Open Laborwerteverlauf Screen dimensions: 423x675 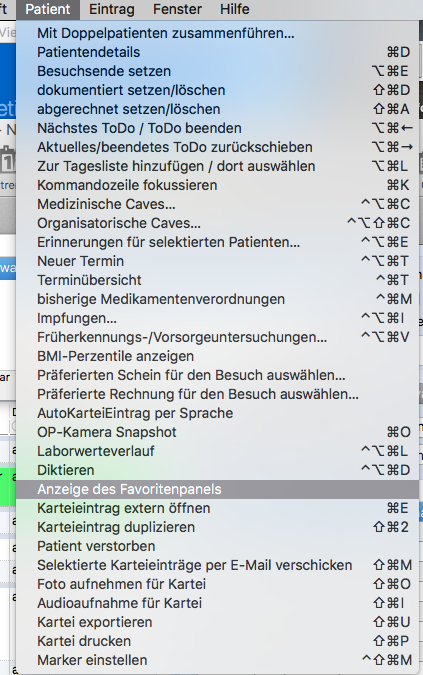tap(217, 451)
